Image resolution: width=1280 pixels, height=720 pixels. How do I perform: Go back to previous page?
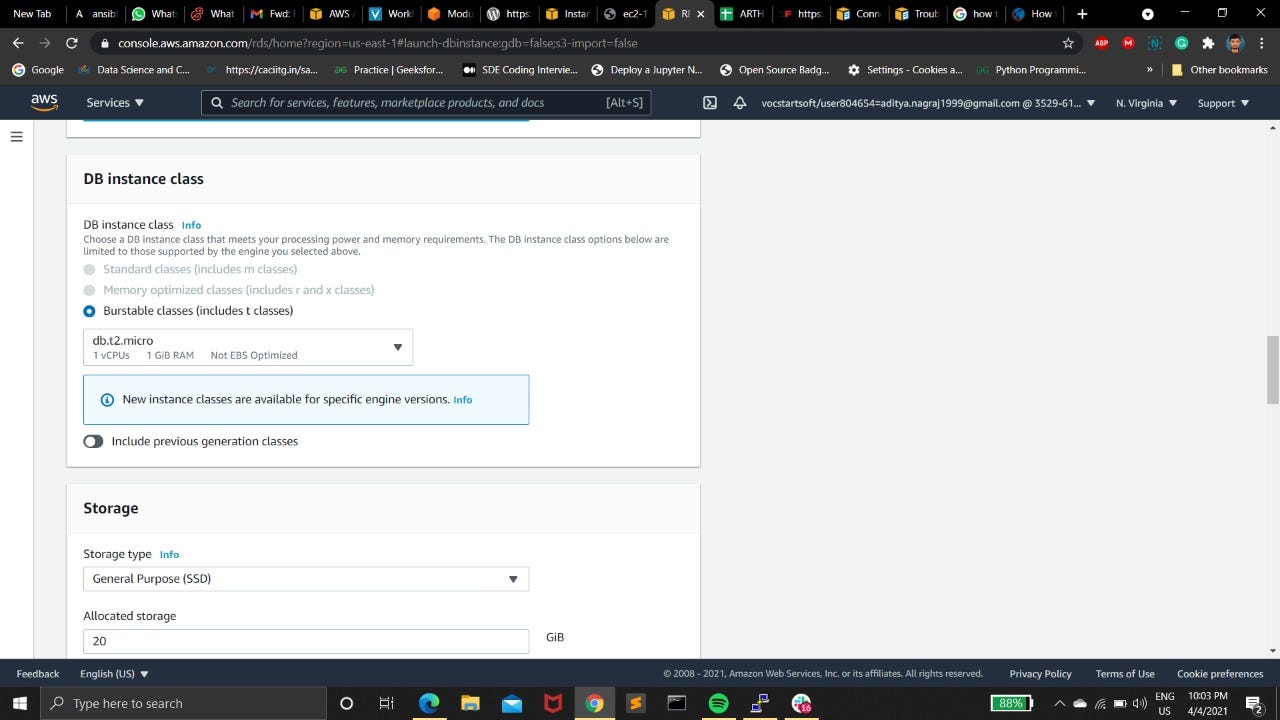coord(17,43)
